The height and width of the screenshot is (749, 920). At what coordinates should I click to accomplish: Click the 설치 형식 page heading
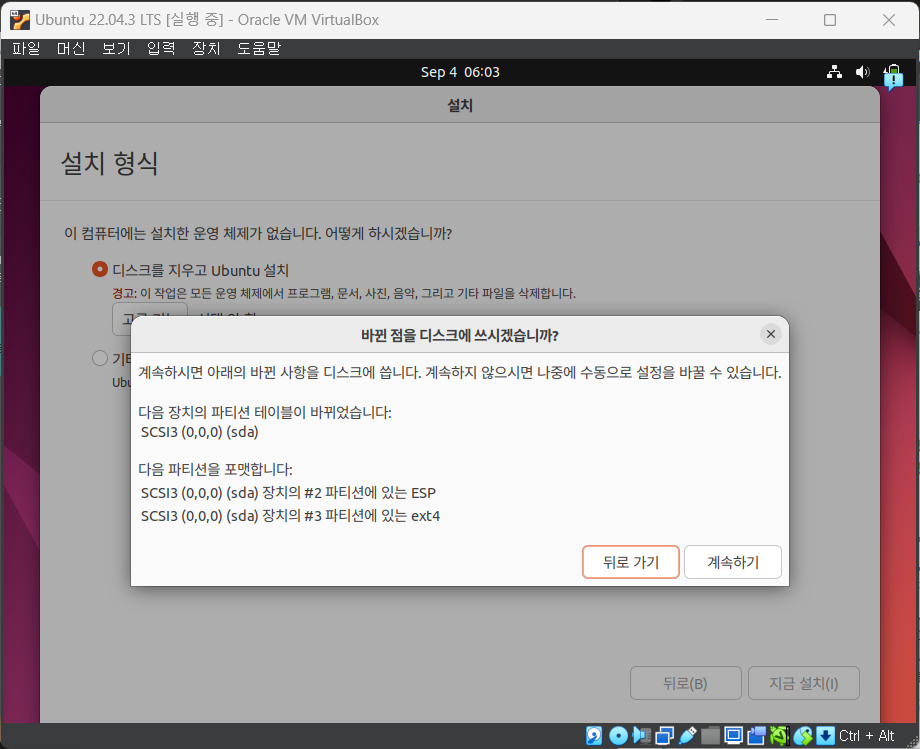[110, 162]
